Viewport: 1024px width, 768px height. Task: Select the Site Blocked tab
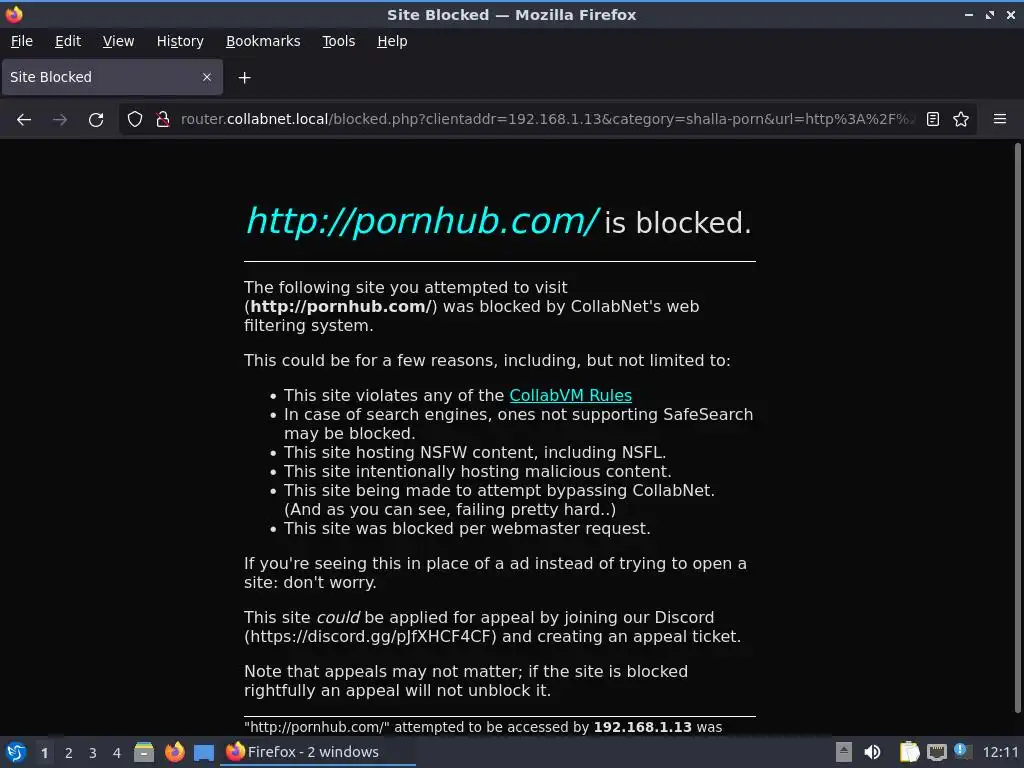click(112, 77)
